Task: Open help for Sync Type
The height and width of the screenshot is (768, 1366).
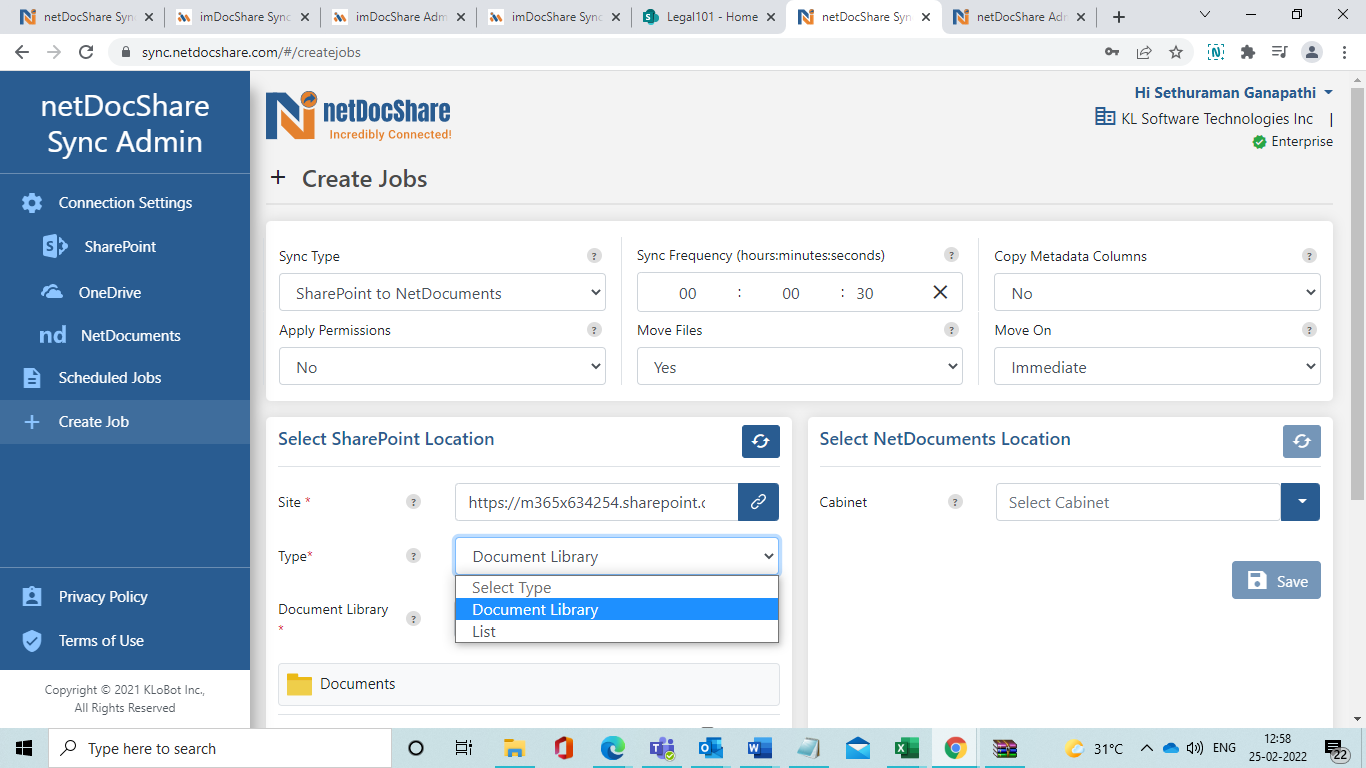Action: click(x=594, y=256)
